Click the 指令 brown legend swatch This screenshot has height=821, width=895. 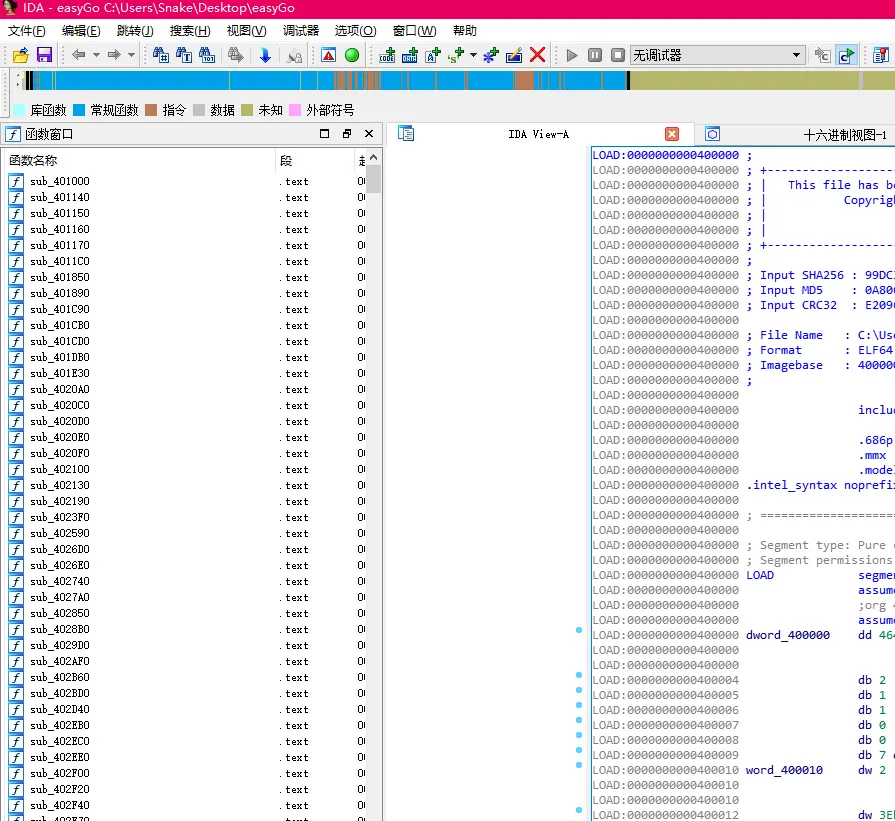tap(151, 110)
